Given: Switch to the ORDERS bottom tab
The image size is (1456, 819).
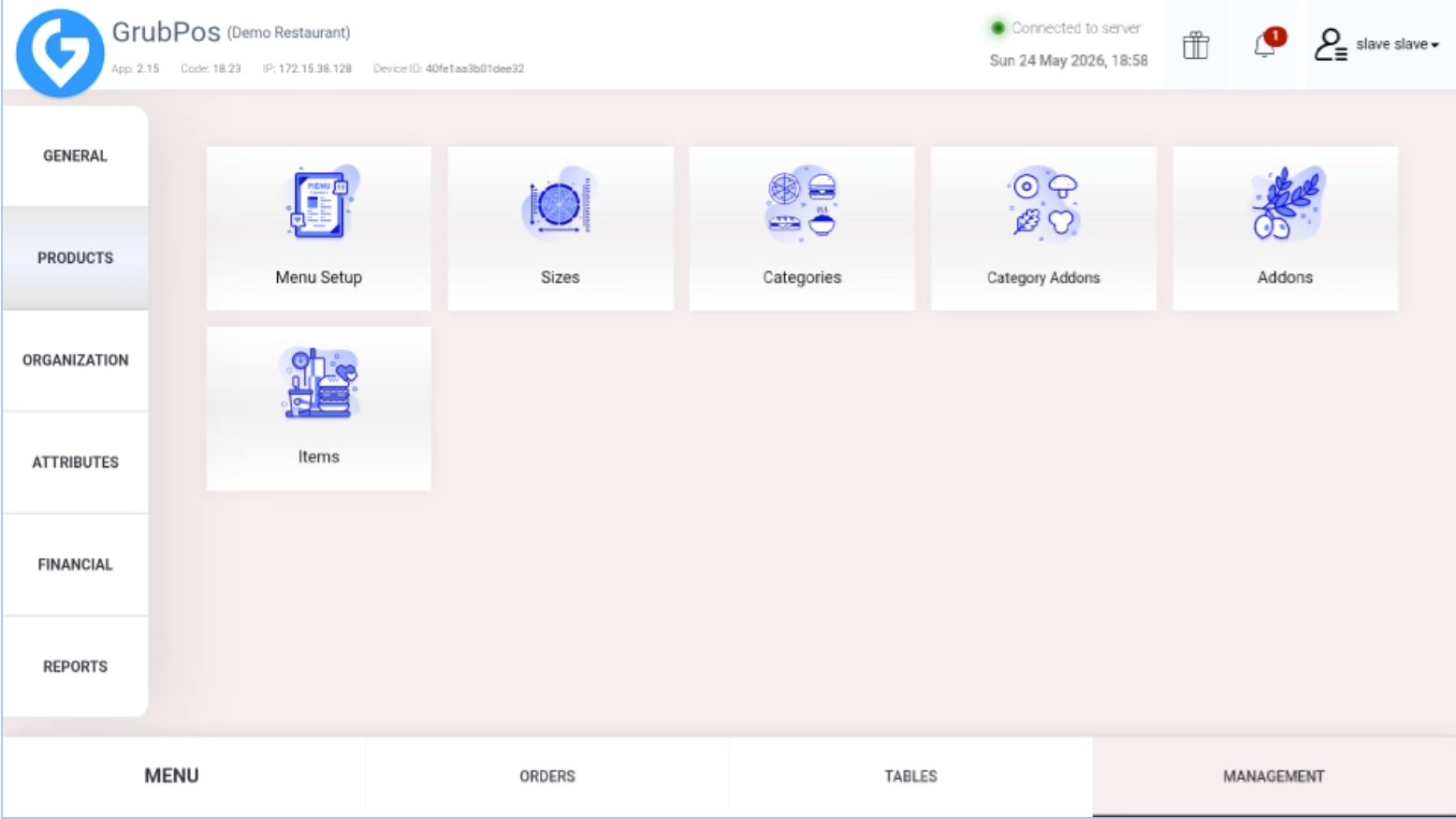Looking at the screenshot, I should [x=547, y=776].
